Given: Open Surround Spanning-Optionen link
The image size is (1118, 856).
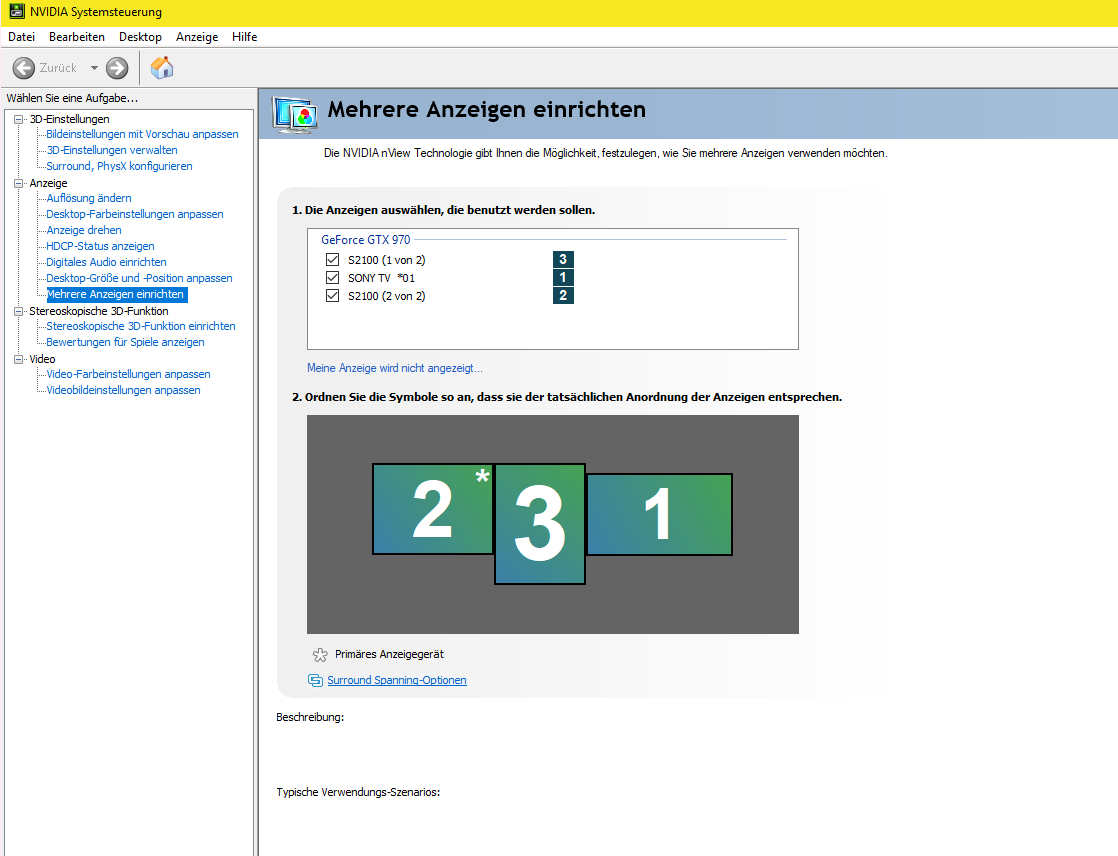Looking at the screenshot, I should coord(397,680).
